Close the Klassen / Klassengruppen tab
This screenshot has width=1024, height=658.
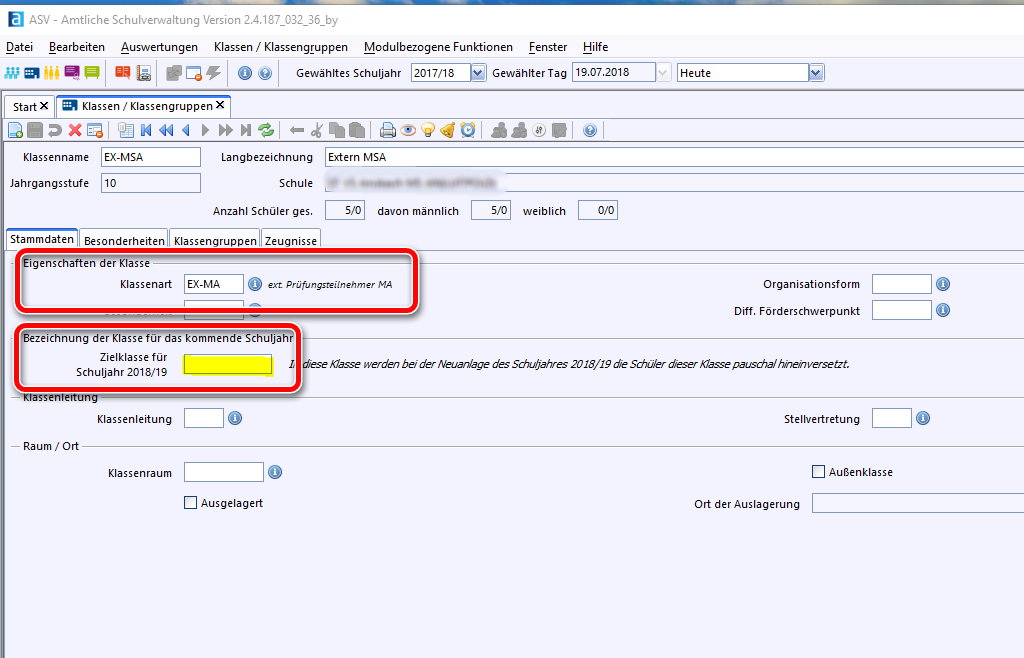tap(220, 104)
